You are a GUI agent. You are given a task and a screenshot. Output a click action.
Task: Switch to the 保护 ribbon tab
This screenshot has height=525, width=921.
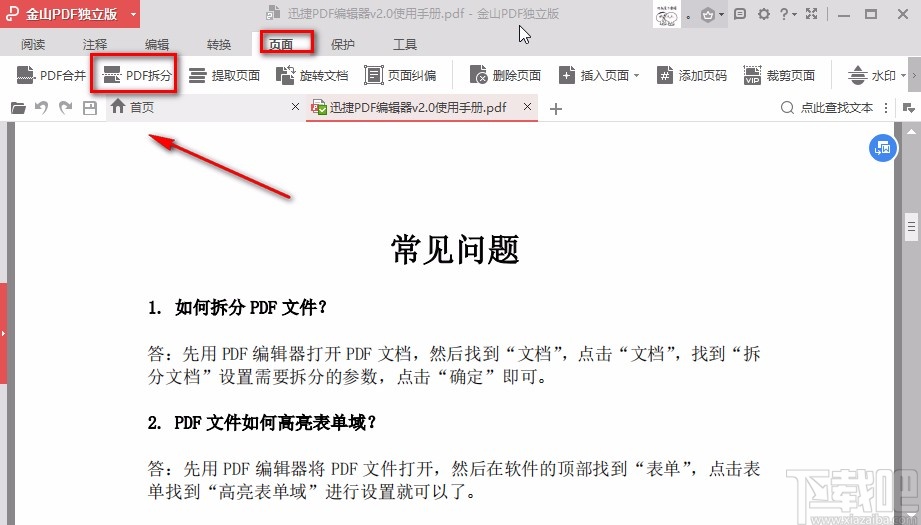[x=343, y=44]
